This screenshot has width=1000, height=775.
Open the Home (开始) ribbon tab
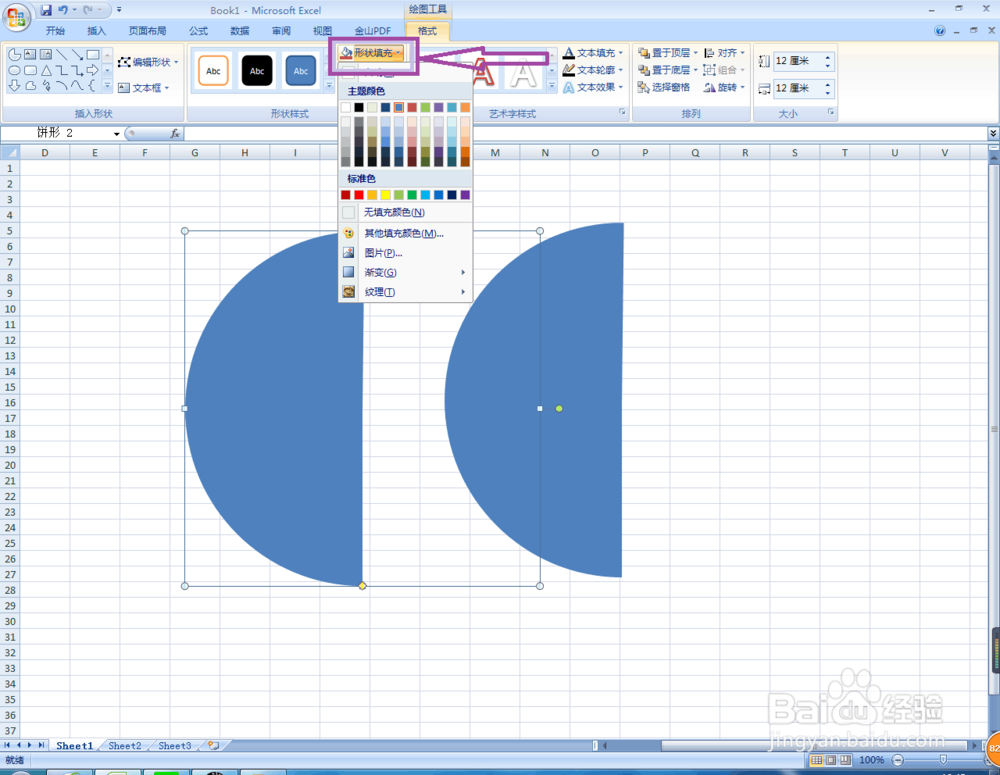tap(55, 31)
